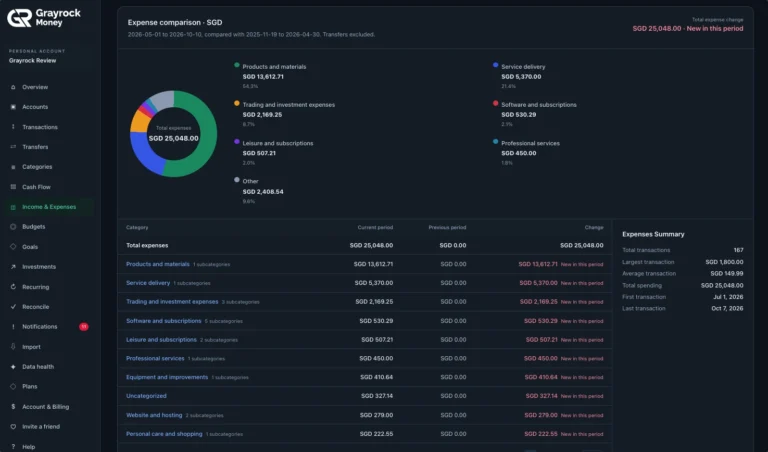Click the Cash Flow icon

[13, 187]
